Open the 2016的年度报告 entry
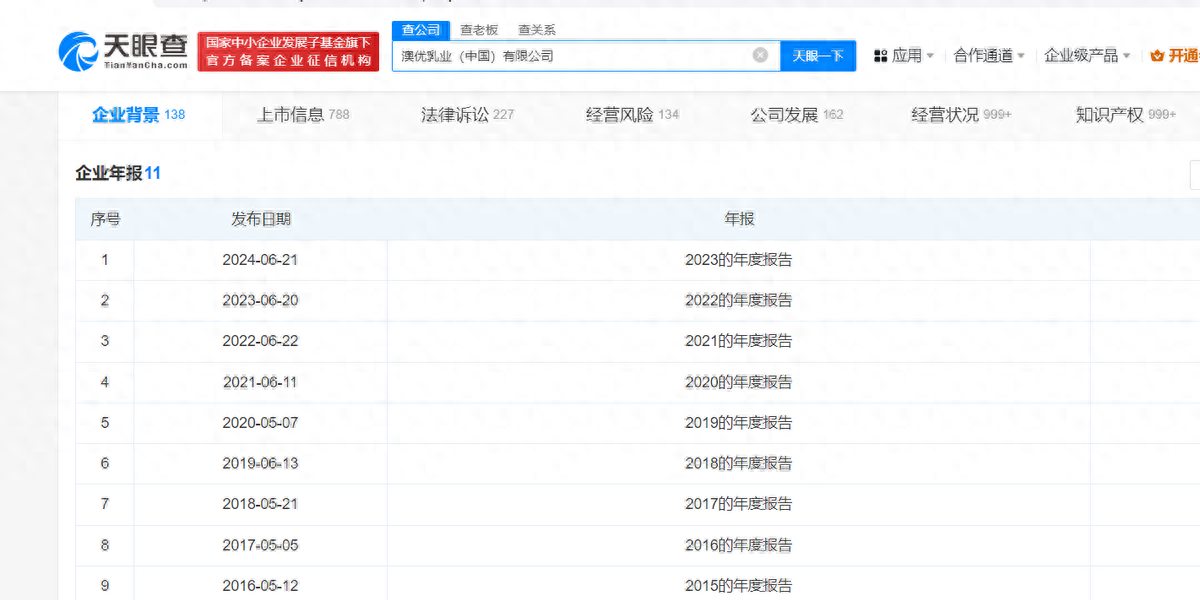 tap(739, 545)
